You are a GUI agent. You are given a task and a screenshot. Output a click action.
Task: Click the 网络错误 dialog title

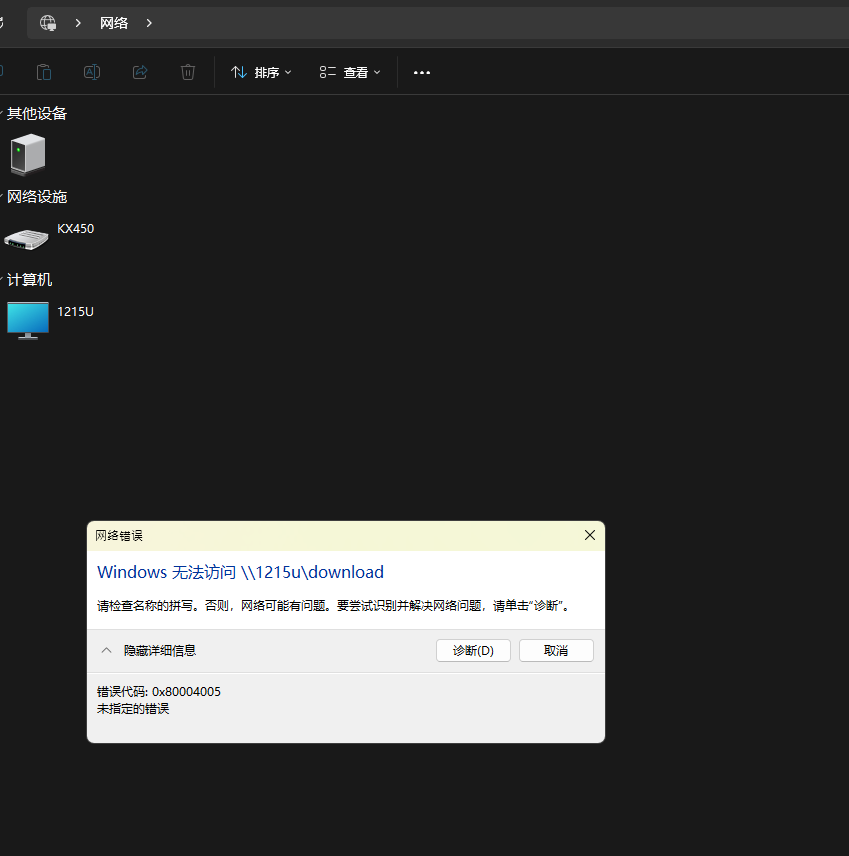pyautogui.click(x=119, y=536)
